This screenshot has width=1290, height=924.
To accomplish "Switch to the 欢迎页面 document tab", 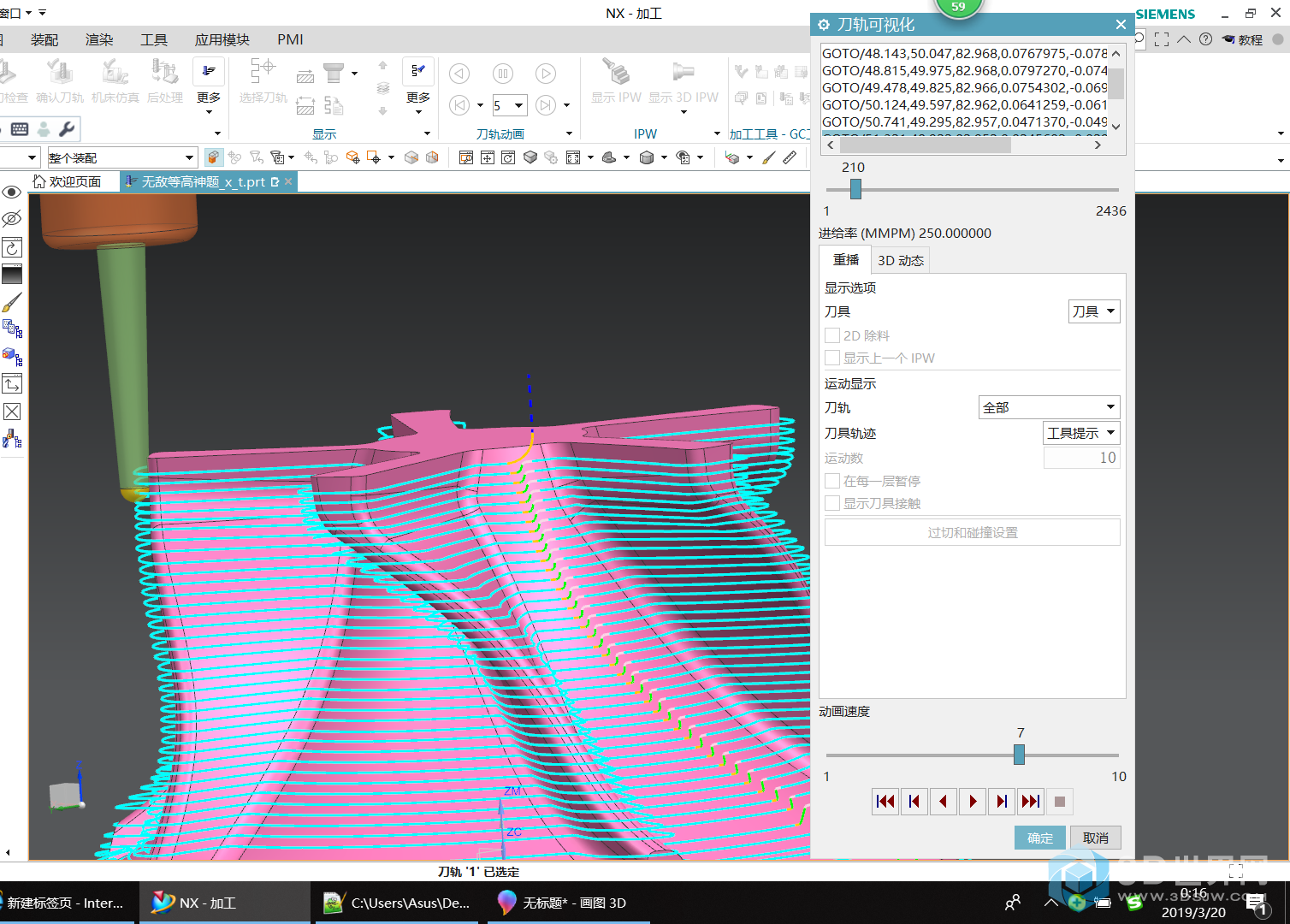I will [x=67, y=181].
